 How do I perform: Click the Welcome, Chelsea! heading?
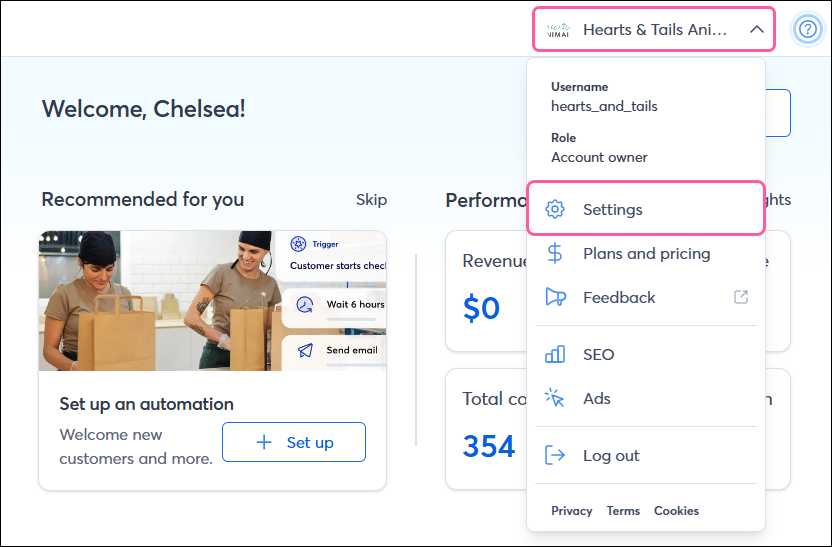point(144,109)
